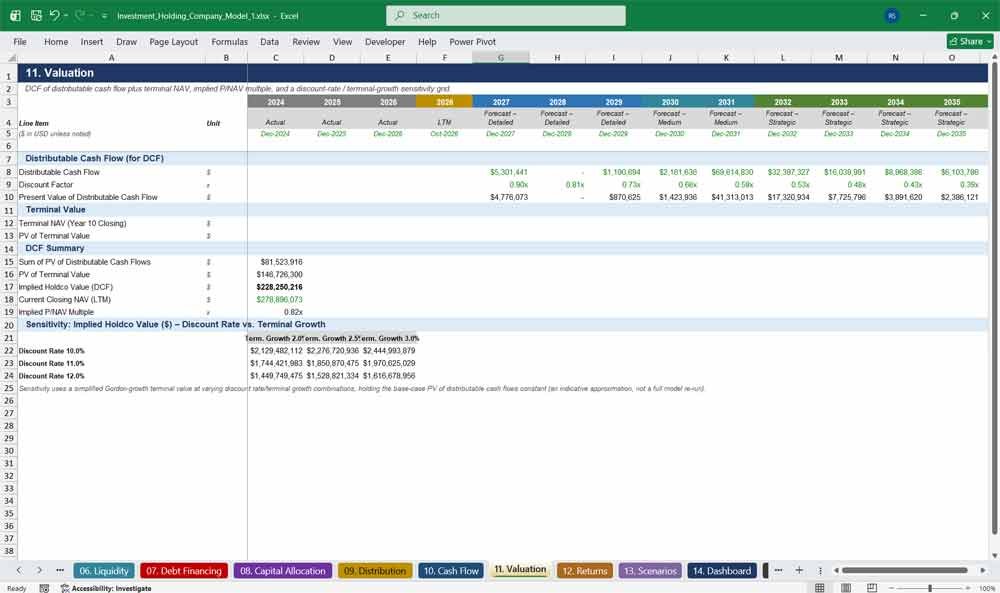The height and width of the screenshot is (593, 1000).
Task: Open the Draw ribbon tab
Action: (126, 41)
